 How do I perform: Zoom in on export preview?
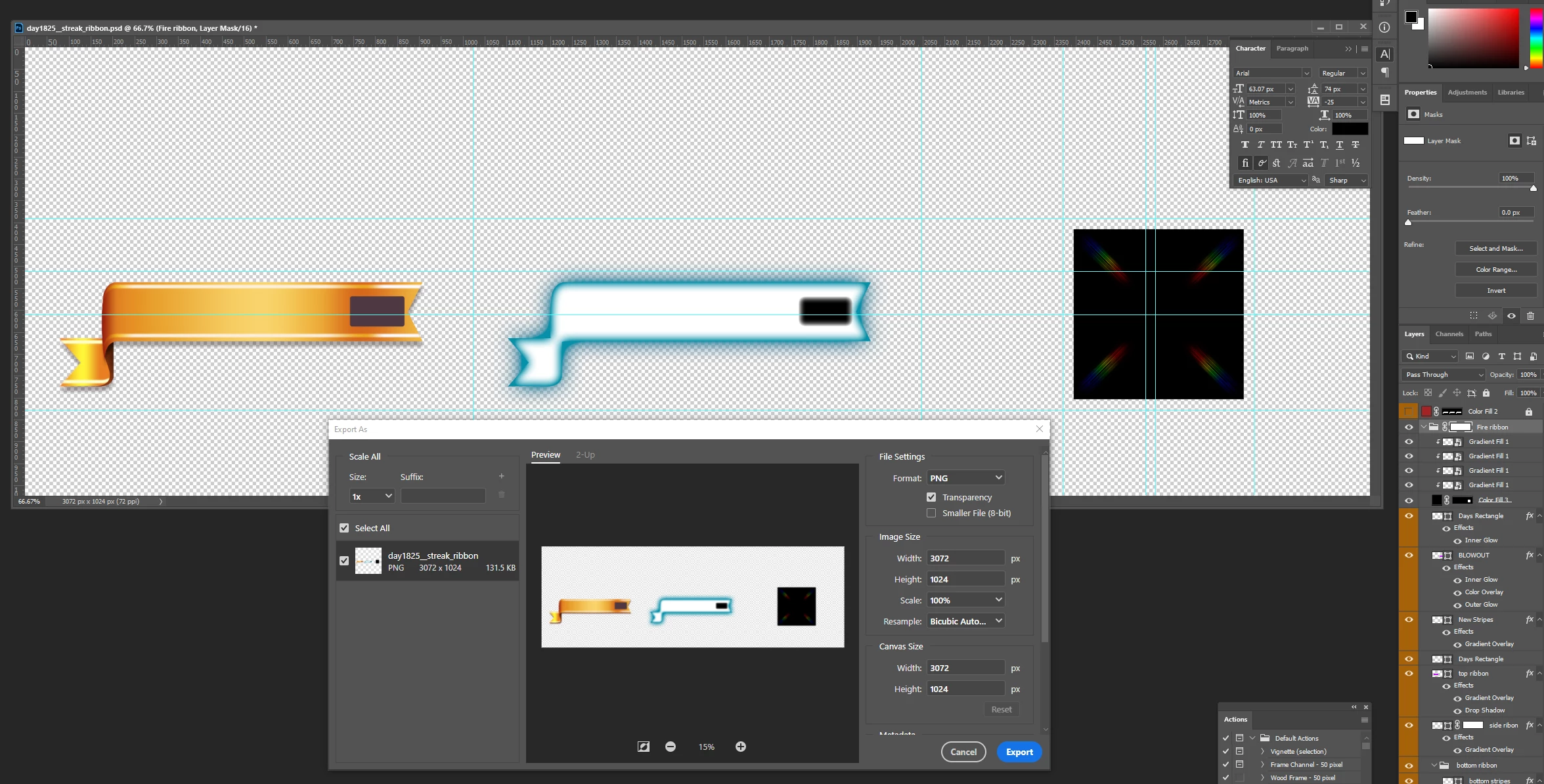[740, 747]
